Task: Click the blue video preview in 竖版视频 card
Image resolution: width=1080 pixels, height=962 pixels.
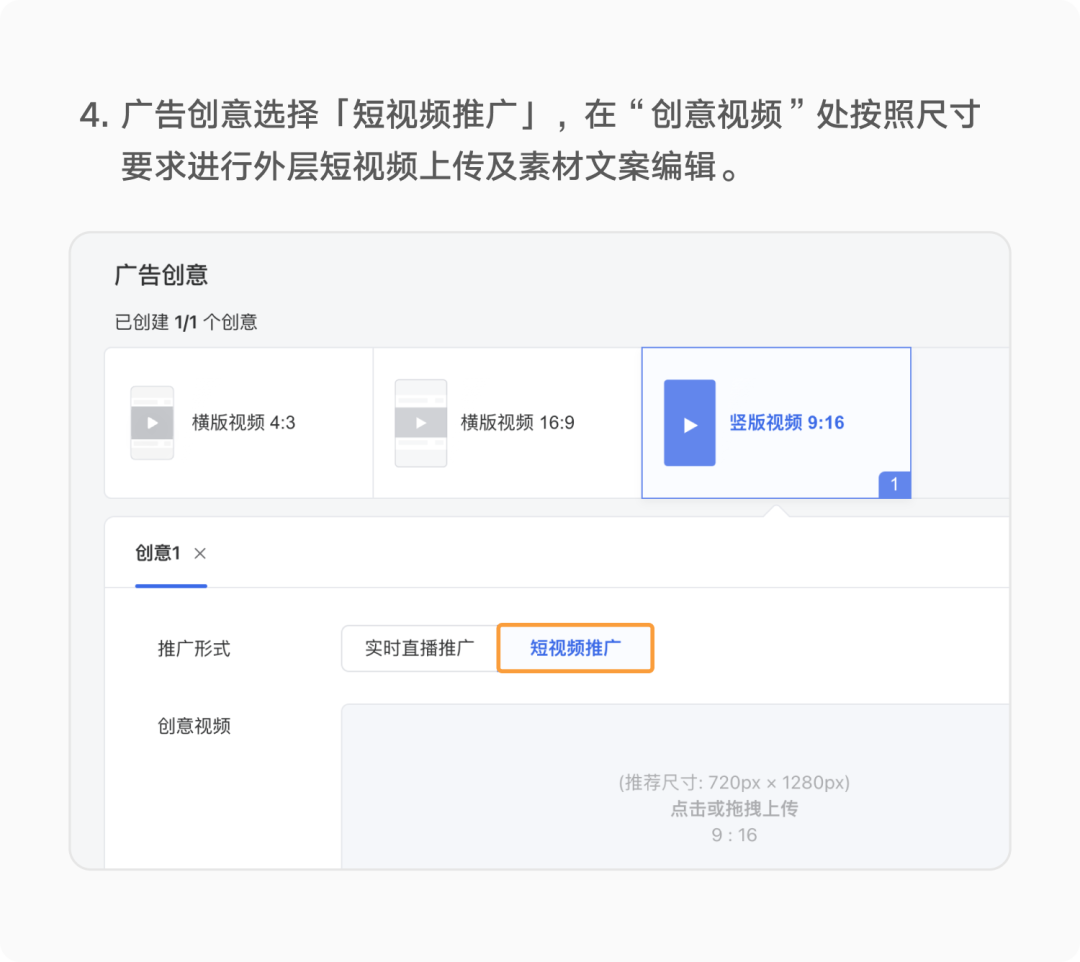Action: coord(688,424)
